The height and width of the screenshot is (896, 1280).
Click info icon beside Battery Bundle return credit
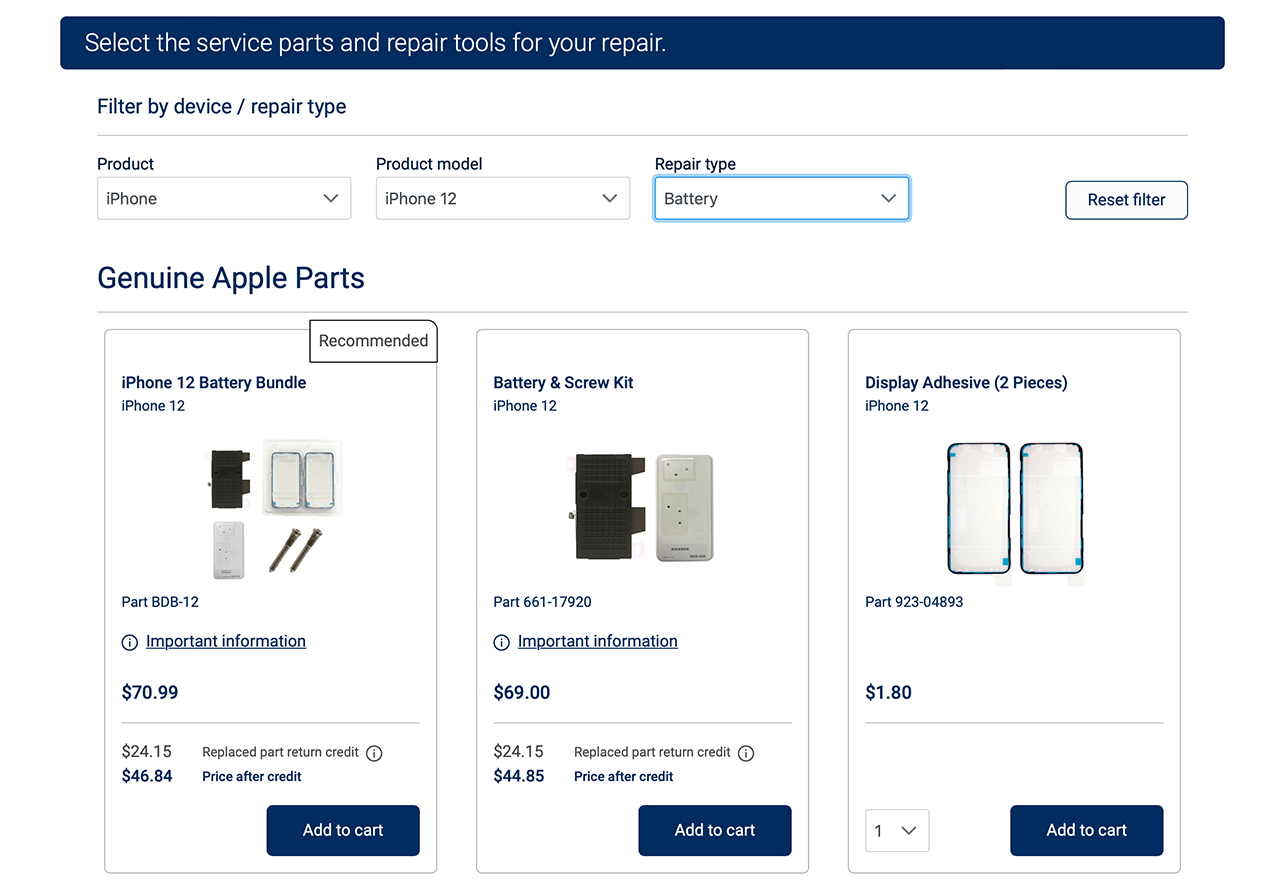click(x=374, y=753)
